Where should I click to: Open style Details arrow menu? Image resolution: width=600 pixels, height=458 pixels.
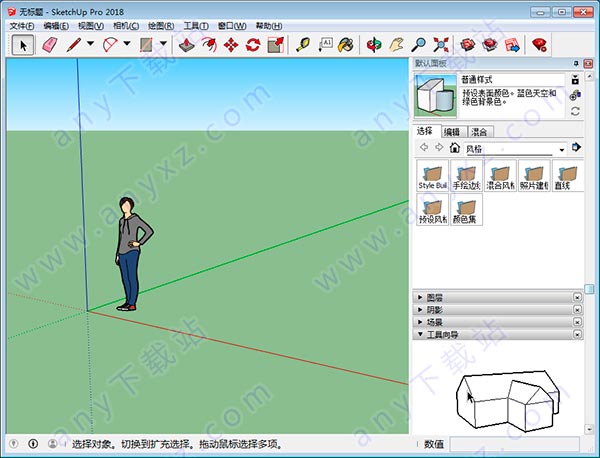[576, 147]
